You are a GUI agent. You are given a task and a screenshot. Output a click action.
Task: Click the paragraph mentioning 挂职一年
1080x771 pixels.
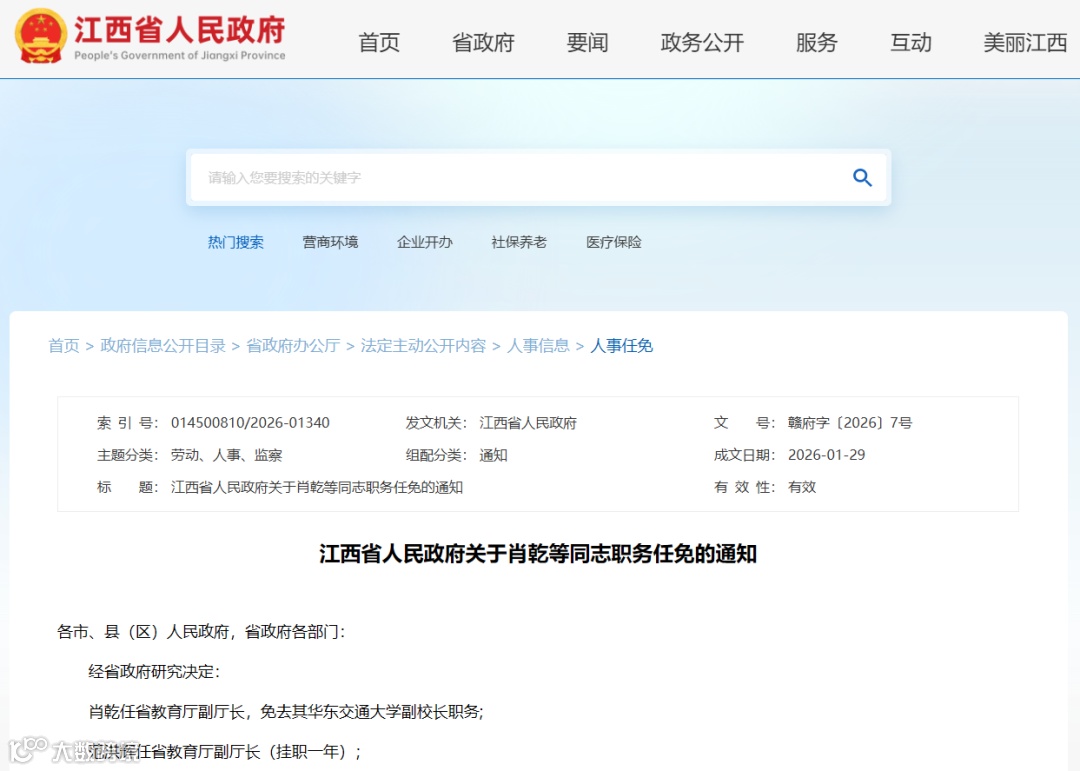pyautogui.click(x=225, y=751)
